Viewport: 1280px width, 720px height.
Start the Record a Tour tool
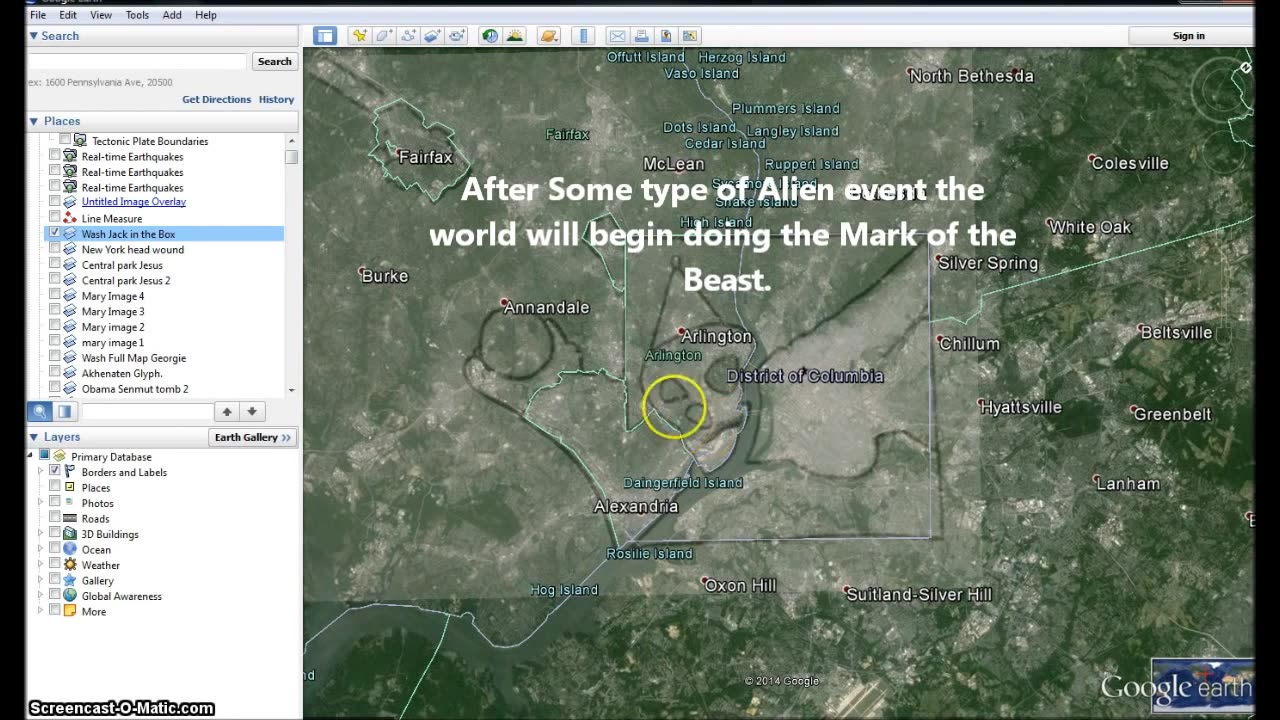pyautogui.click(x=457, y=36)
